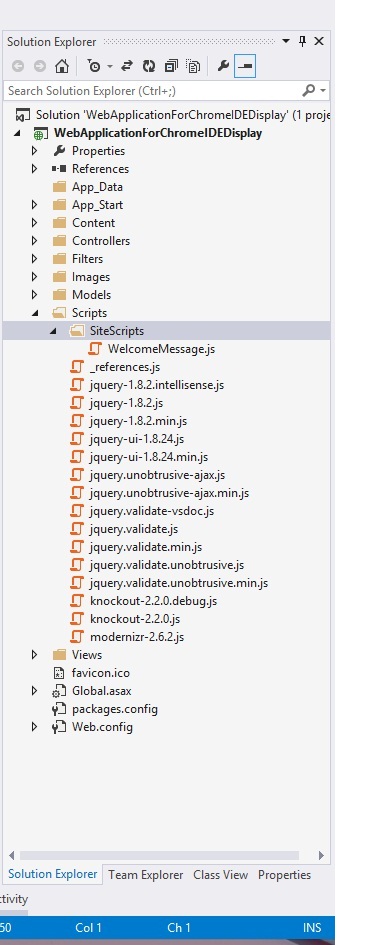Expand the Filters folder
This screenshot has width=381, height=945.
34,259
